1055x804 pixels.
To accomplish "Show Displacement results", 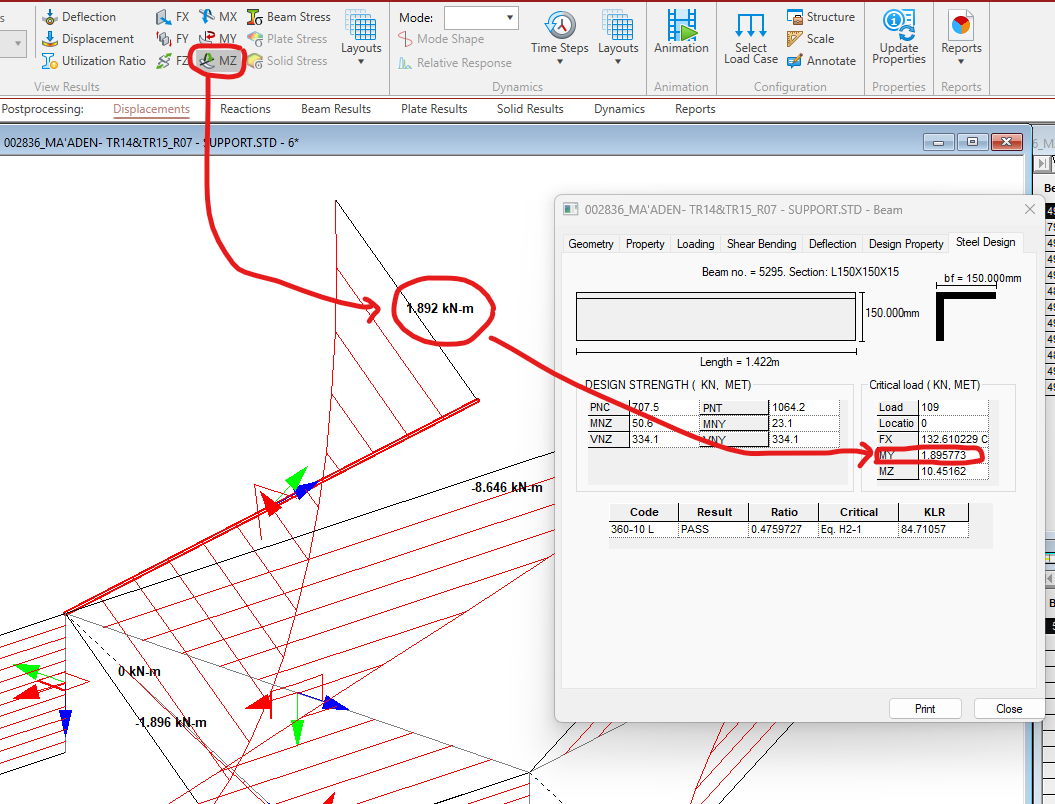I will coord(88,39).
